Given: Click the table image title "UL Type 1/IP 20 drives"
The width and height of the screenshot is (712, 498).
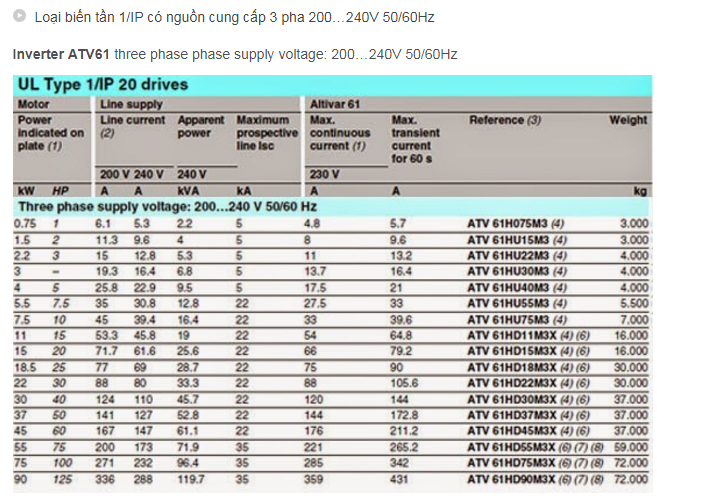Looking at the screenshot, I should click(x=103, y=85).
